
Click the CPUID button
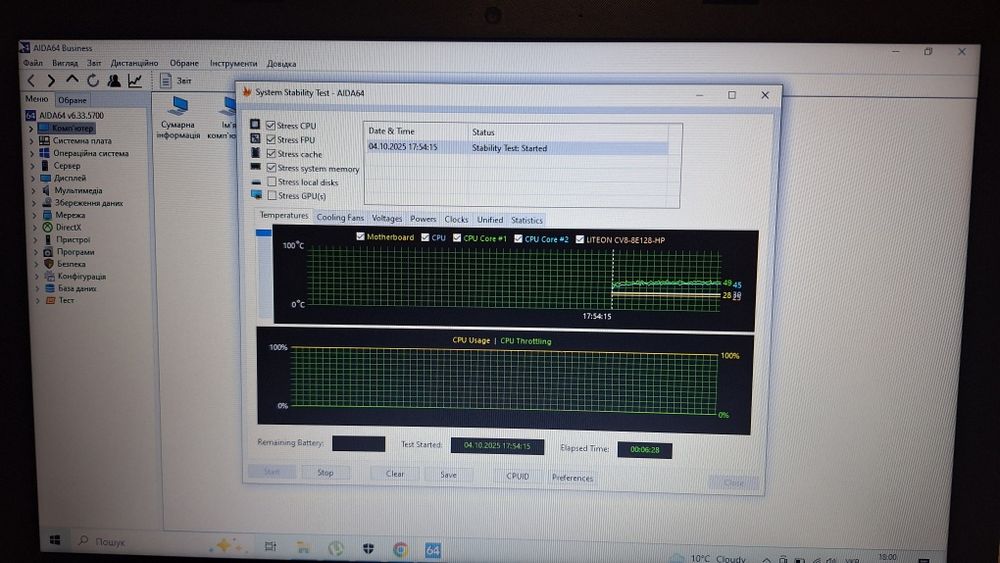[518, 476]
